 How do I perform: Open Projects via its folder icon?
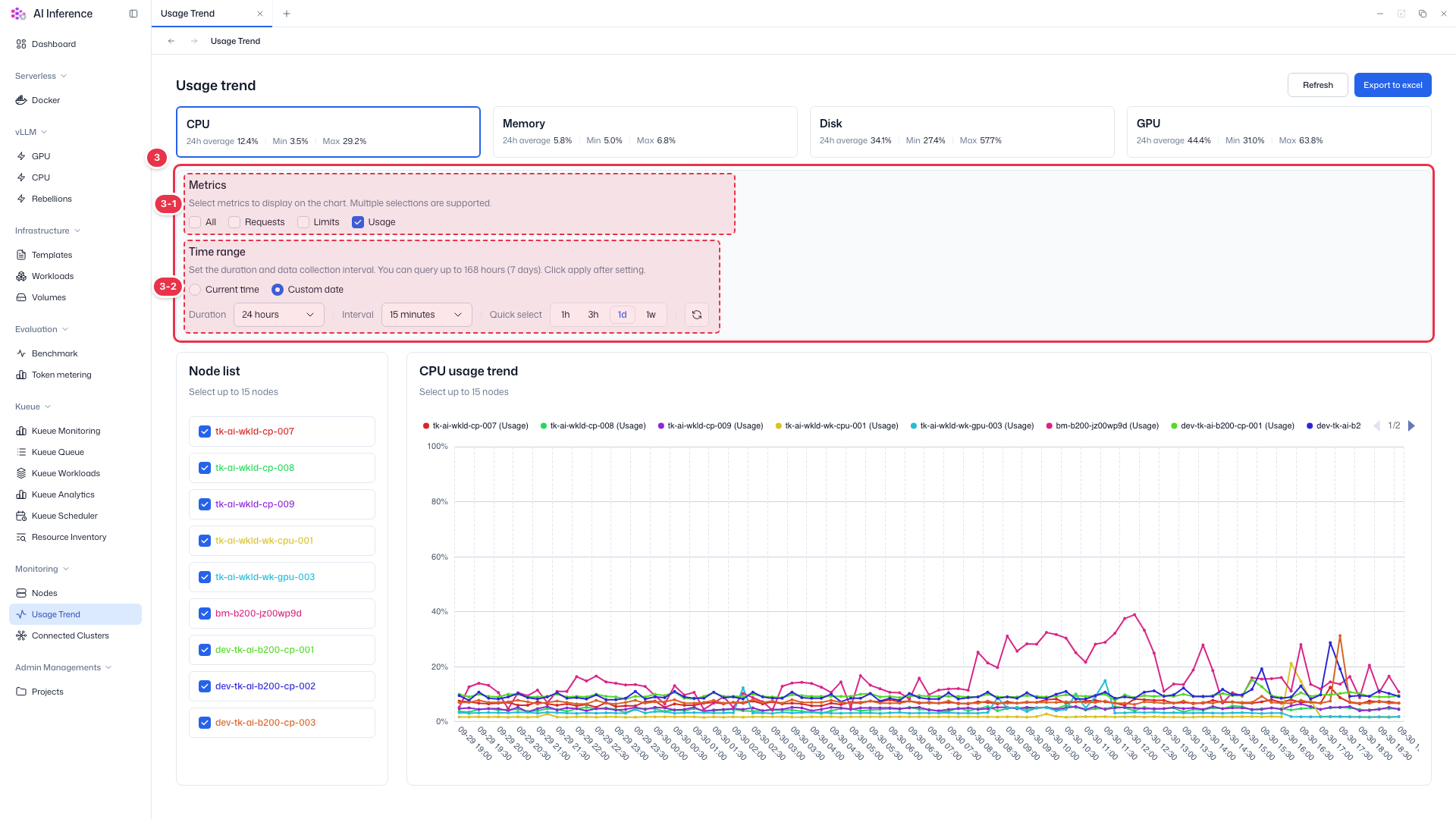pos(21,692)
